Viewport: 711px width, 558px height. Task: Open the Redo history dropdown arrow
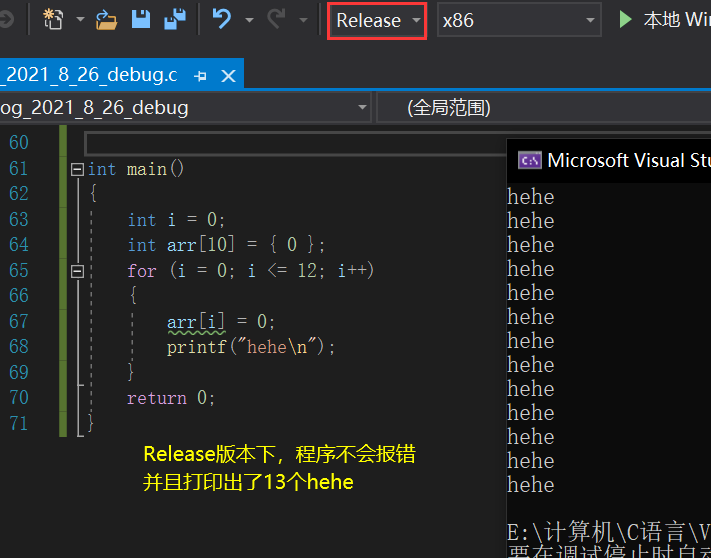pos(303,20)
